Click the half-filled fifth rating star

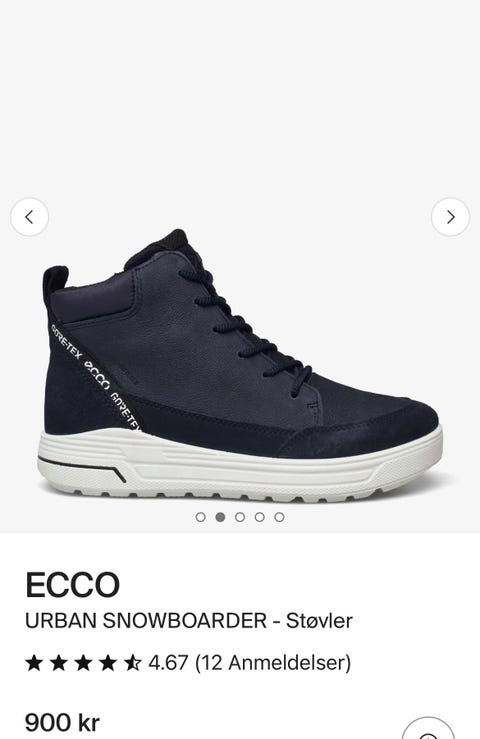pos(132,663)
